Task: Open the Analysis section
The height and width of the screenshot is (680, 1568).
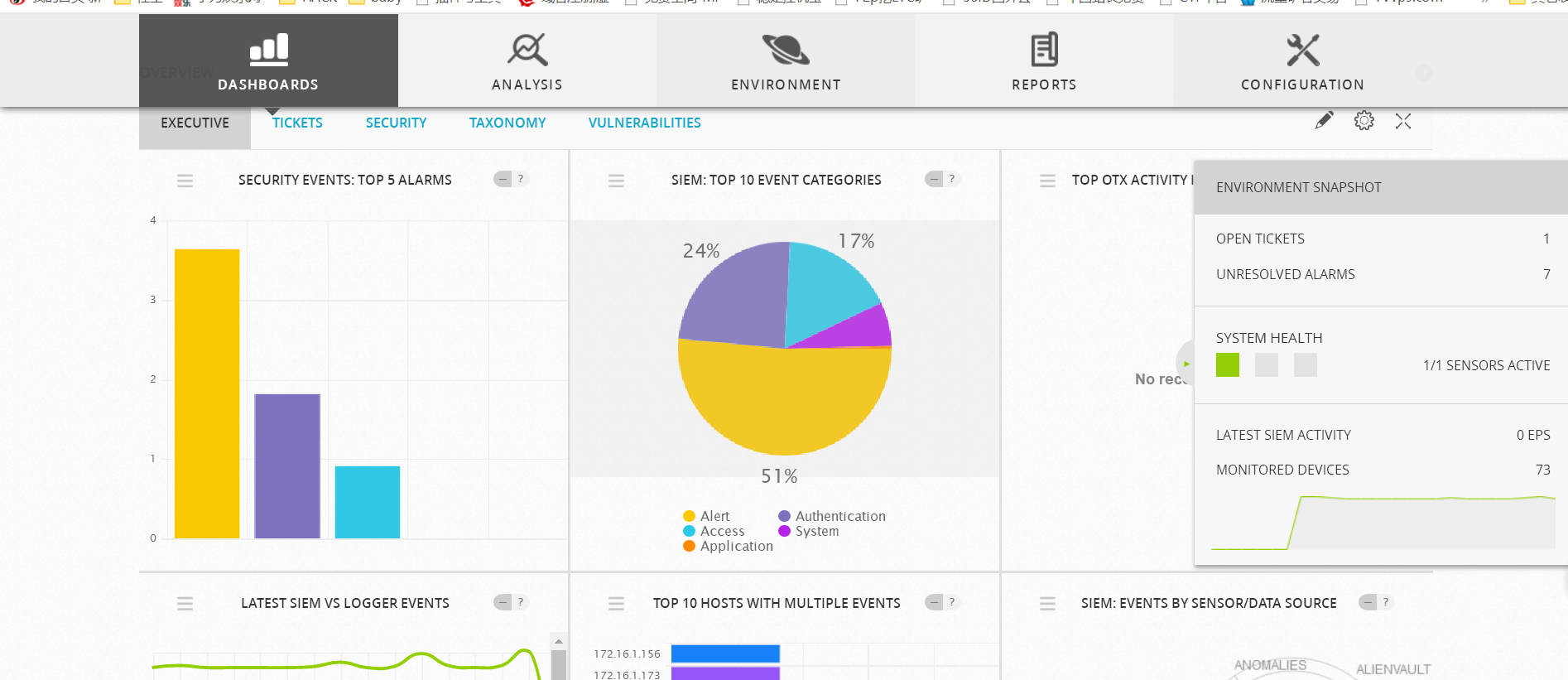Action: coord(527,60)
